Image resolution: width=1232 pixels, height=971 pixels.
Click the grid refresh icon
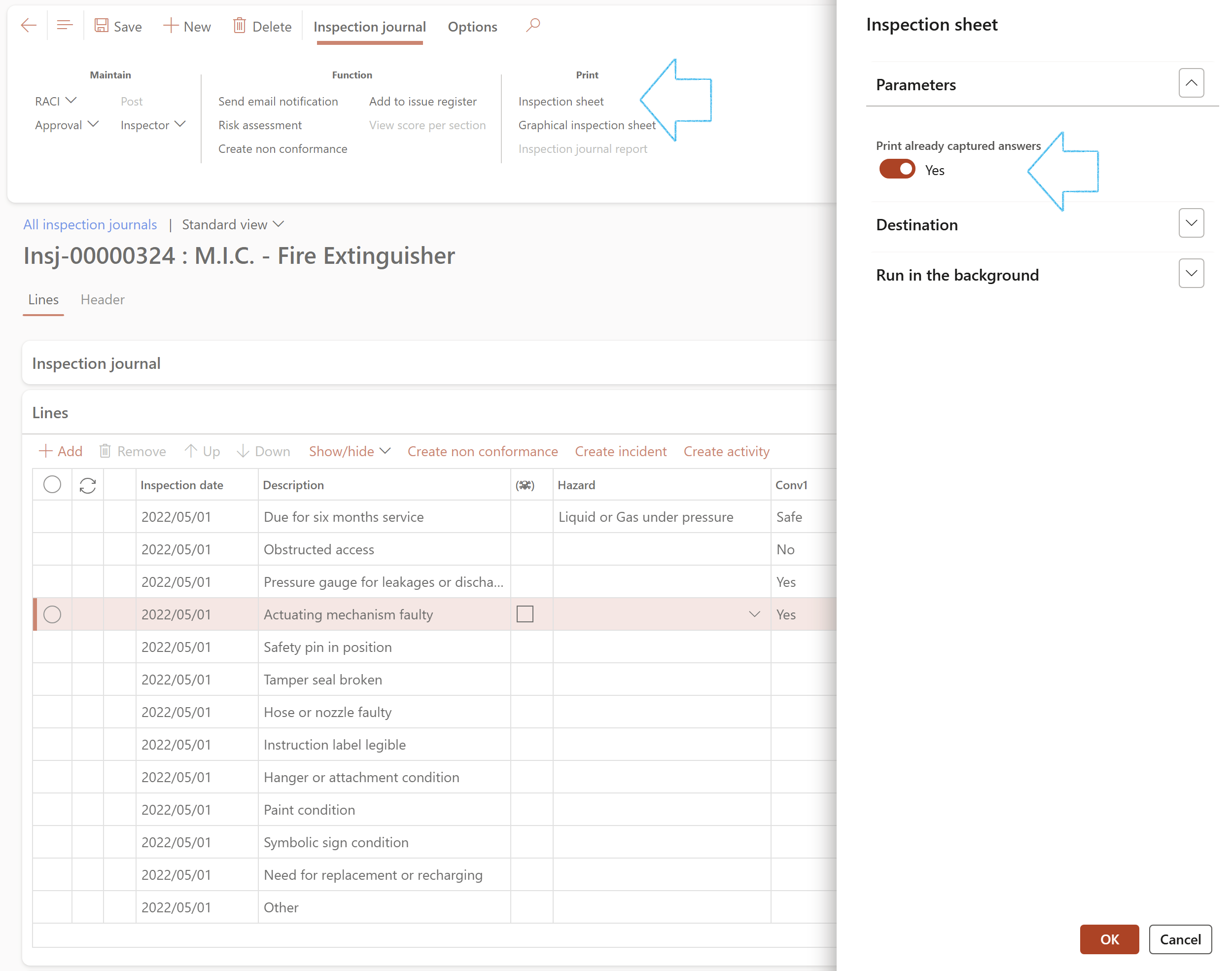(88, 485)
